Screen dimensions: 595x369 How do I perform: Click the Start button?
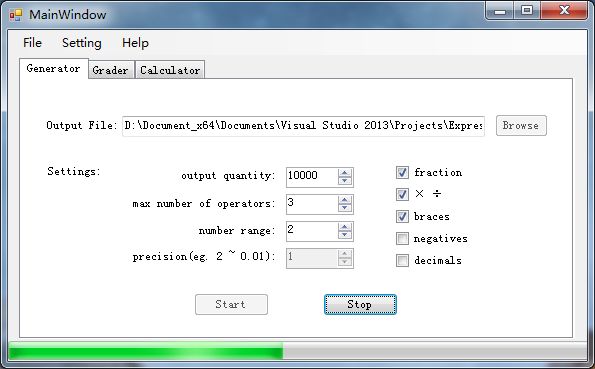231,304
